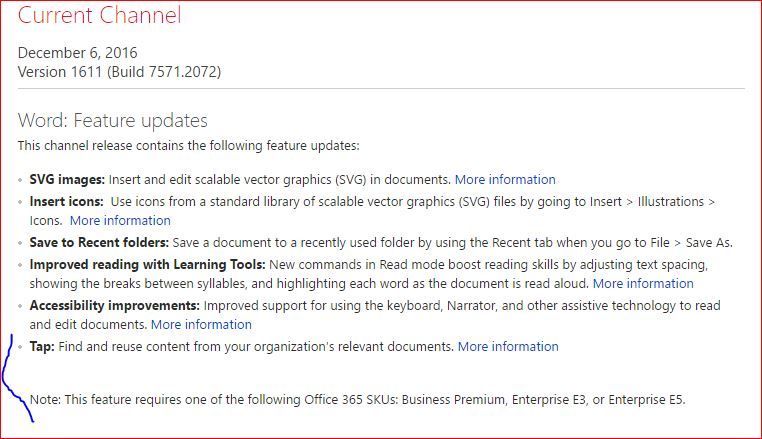Click the Current Channel heading
This screenshot has width=762, height=439.
click(100, 15)
